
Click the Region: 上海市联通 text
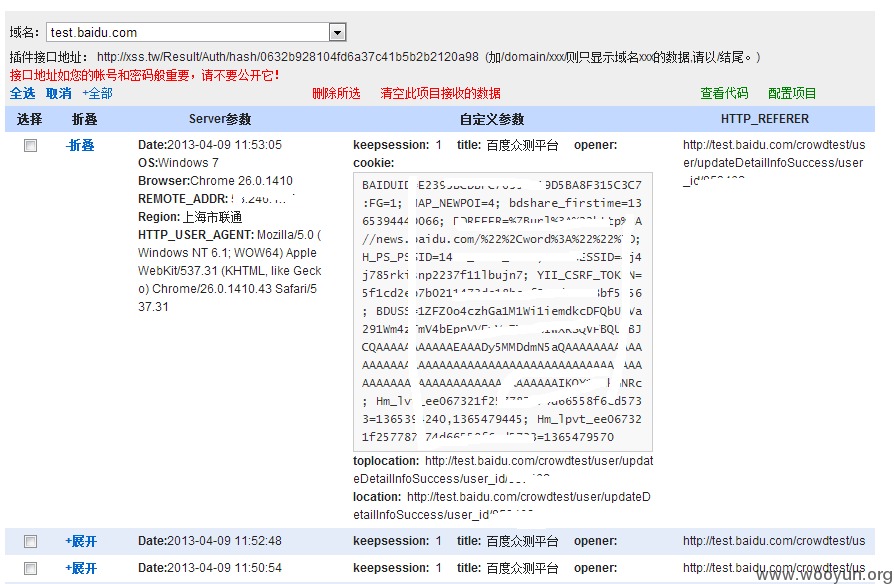190,217
